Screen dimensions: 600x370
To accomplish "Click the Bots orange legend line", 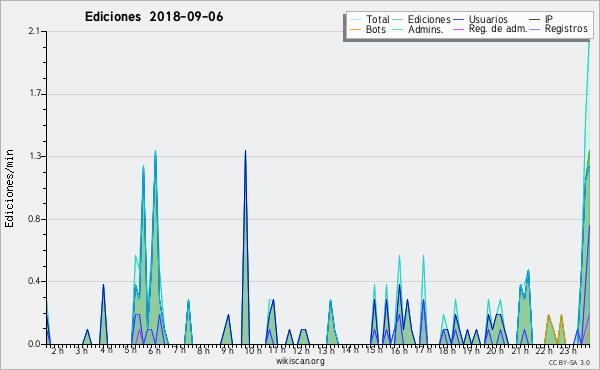I will pos(355,29).
